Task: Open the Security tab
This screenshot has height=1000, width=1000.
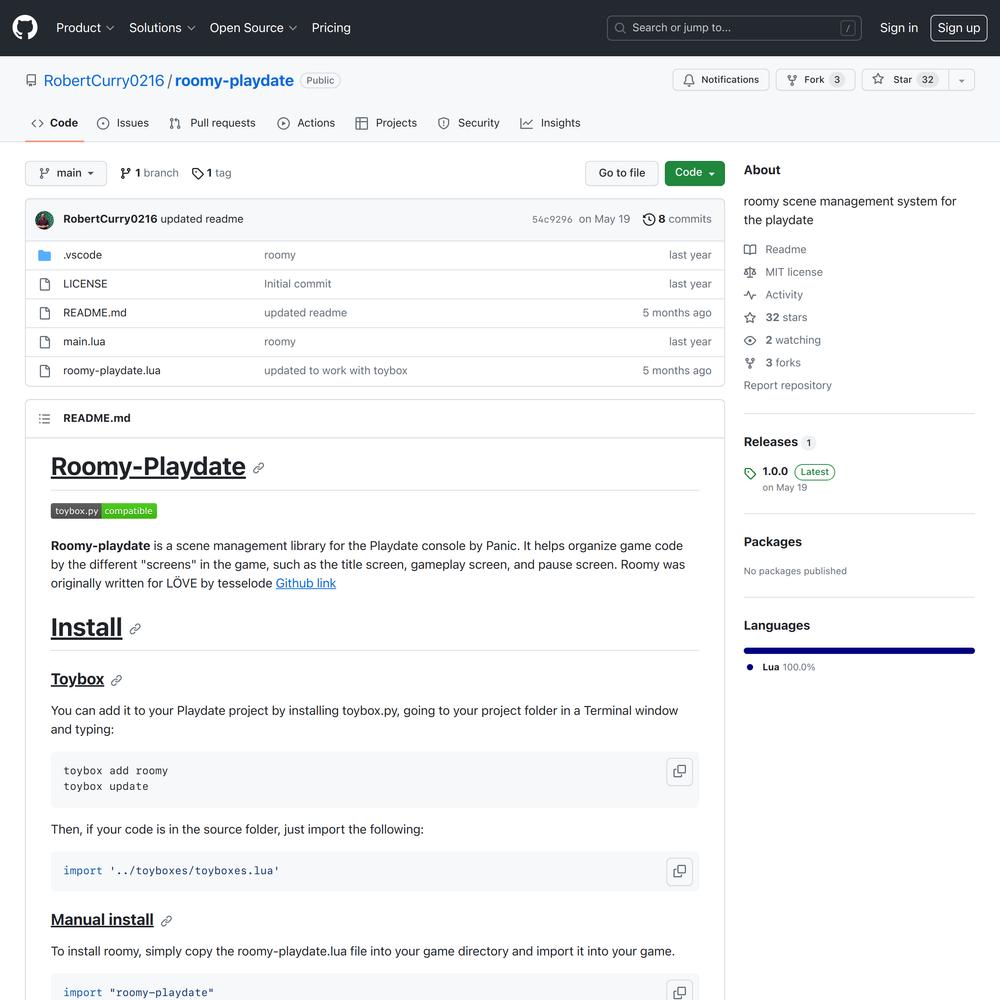Action: [x=469, y=123]
